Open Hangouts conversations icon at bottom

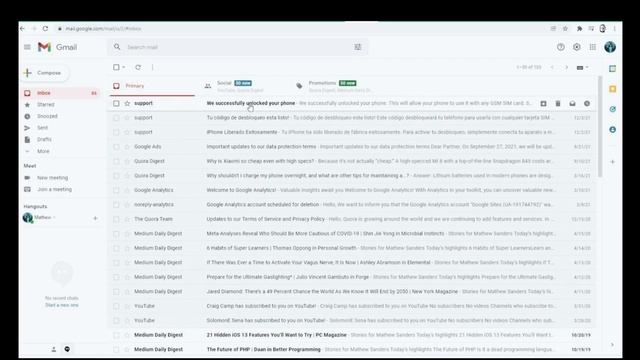[x=67, y=349]
